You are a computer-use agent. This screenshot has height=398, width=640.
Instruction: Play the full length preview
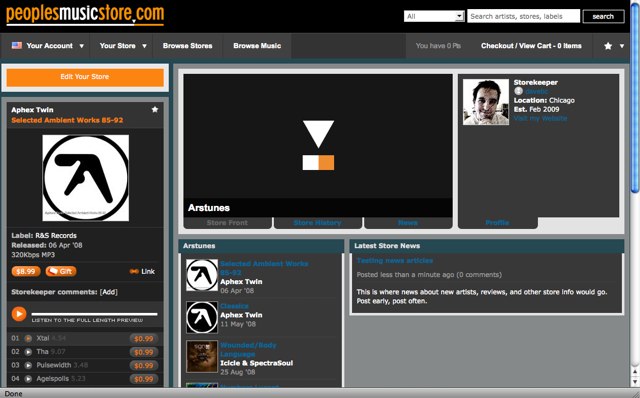18,314
